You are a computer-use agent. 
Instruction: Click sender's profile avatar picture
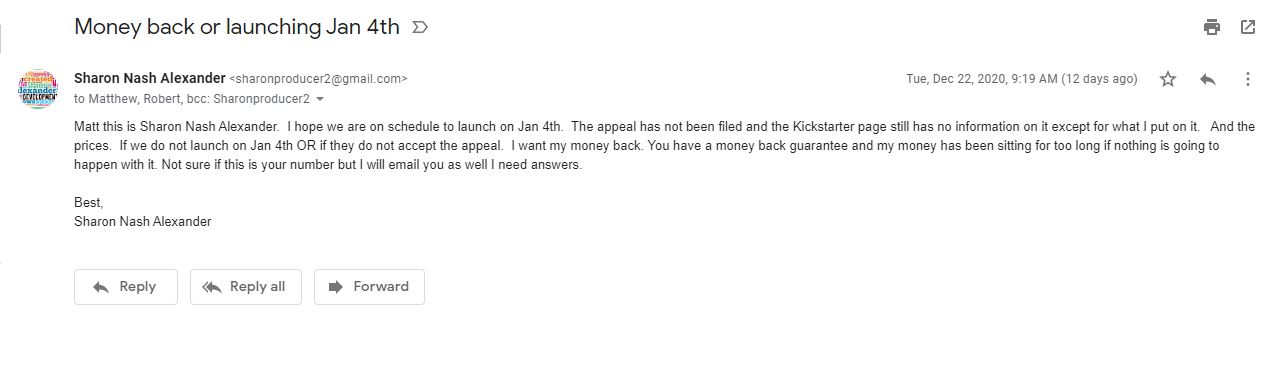point(38,89)
